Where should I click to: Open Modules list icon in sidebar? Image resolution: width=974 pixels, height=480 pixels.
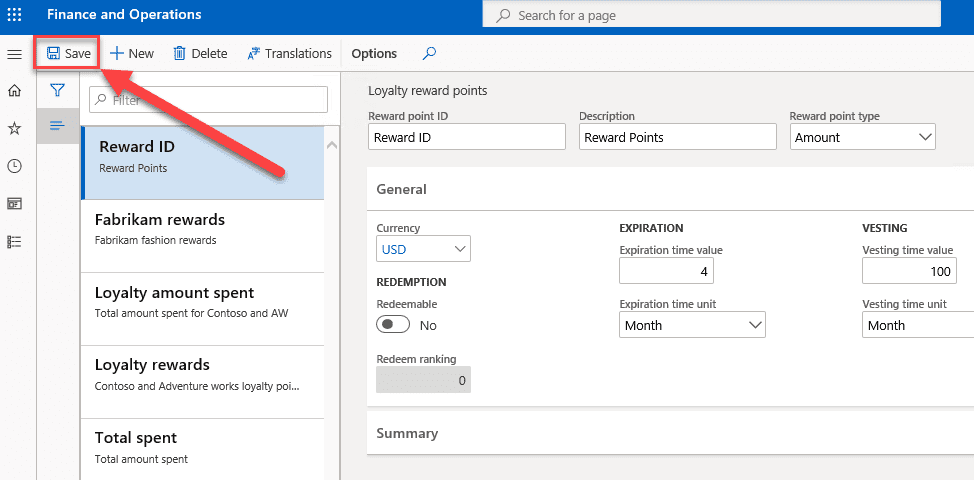coord(14,242)
